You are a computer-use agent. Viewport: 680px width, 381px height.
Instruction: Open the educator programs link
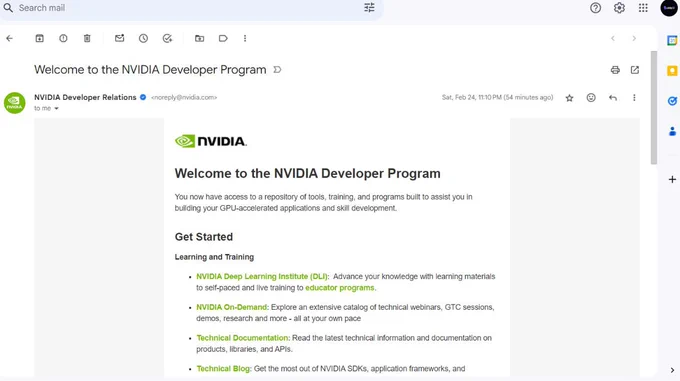point(340,288)
